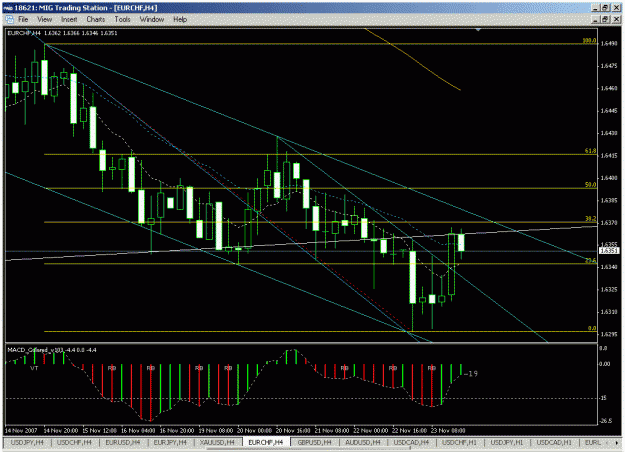Switch to the AUDUSD,H4 chart tab

tap(363, 442)
